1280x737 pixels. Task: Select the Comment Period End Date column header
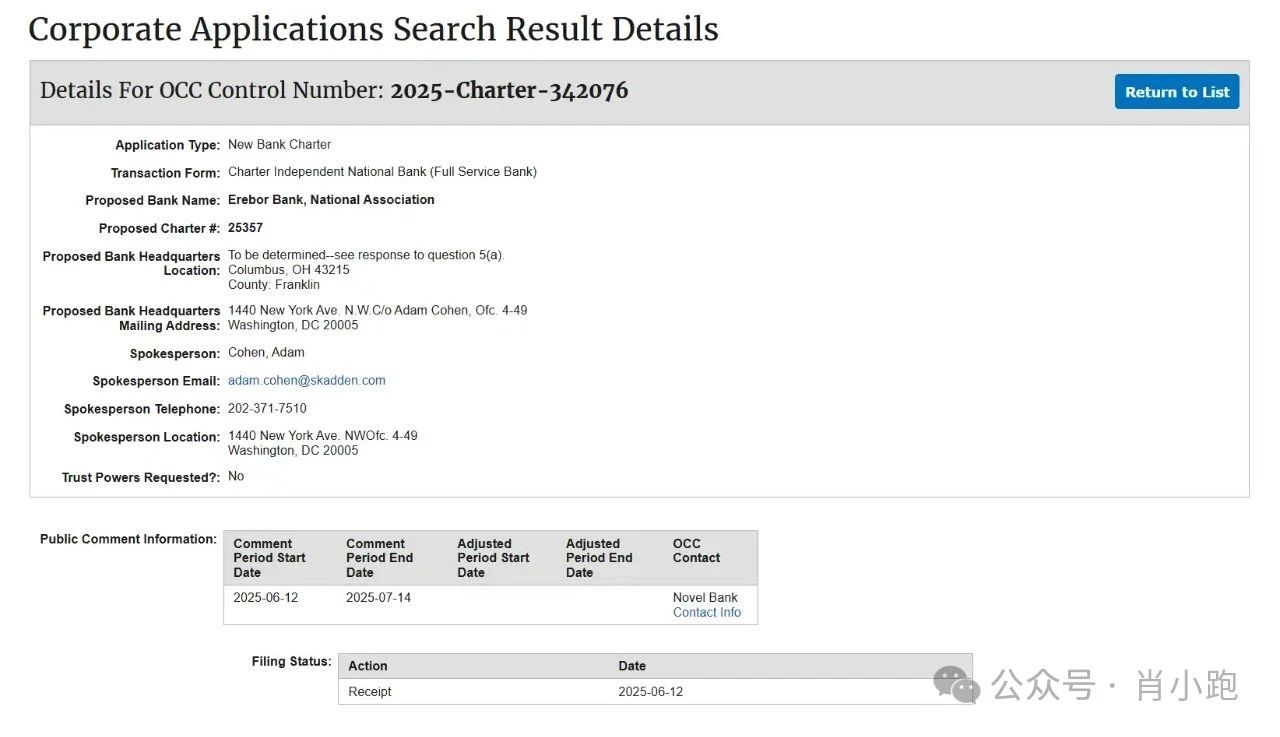379,558
